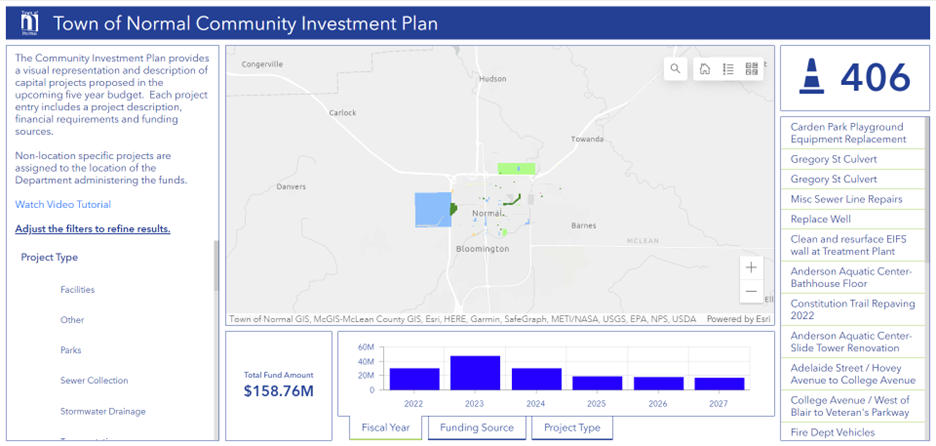Select Constitution Trail Repaving 2022 project
Screen dimensions: 936x446
854,310
